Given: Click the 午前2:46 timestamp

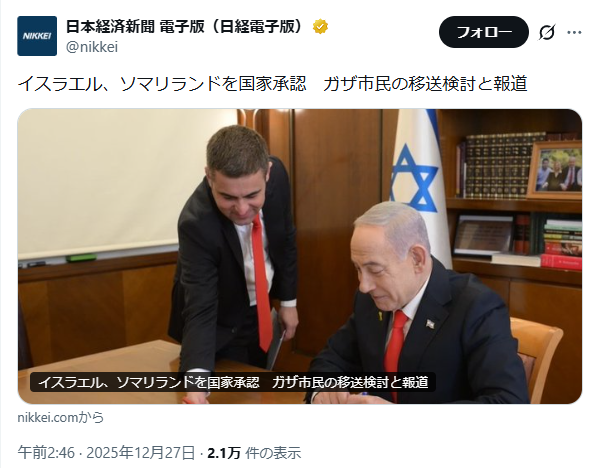Looking at the screenshot, I should click(x=46, y=453).
